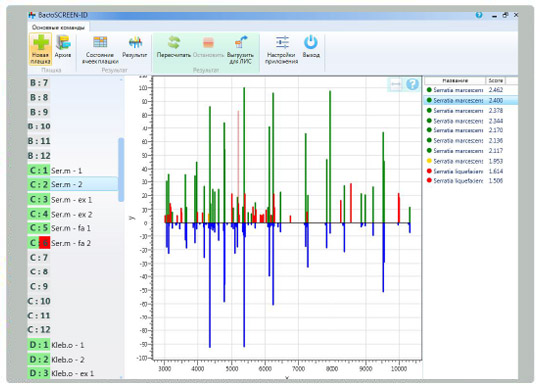Select well C:6 Ser.m - fa 2
Image resolution: width=540 pixels, height=388 pixels.
pos(73,243)
